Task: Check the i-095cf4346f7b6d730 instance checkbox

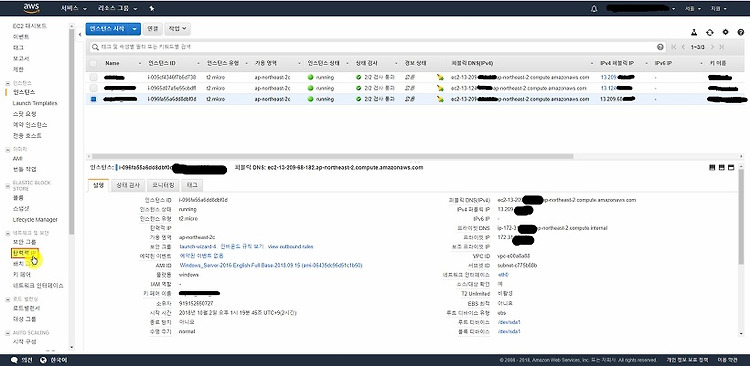Action: point(93,77)
